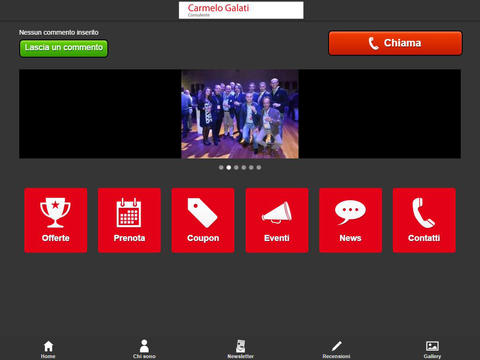Open the Coupon tag tile
Image resolution: width=480 pixels, height=360 pixels.
[x=203, y=220]
